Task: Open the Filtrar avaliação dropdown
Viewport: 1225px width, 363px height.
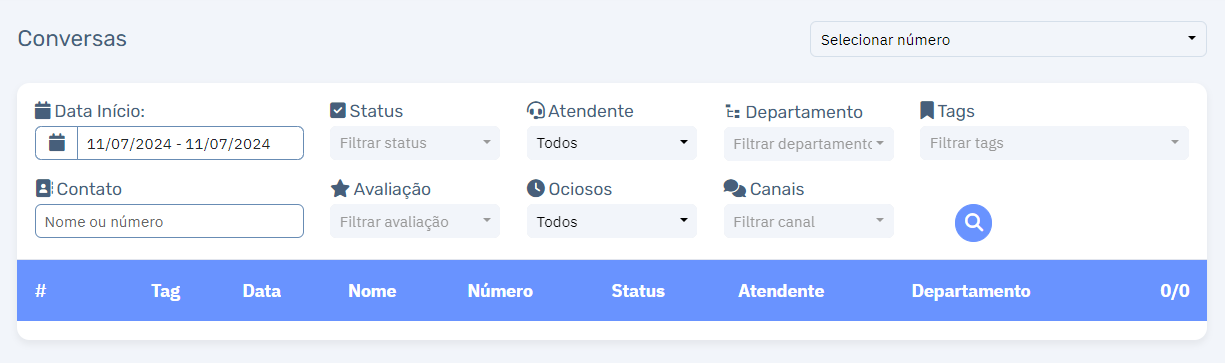Action: click(x=415, y=221)
